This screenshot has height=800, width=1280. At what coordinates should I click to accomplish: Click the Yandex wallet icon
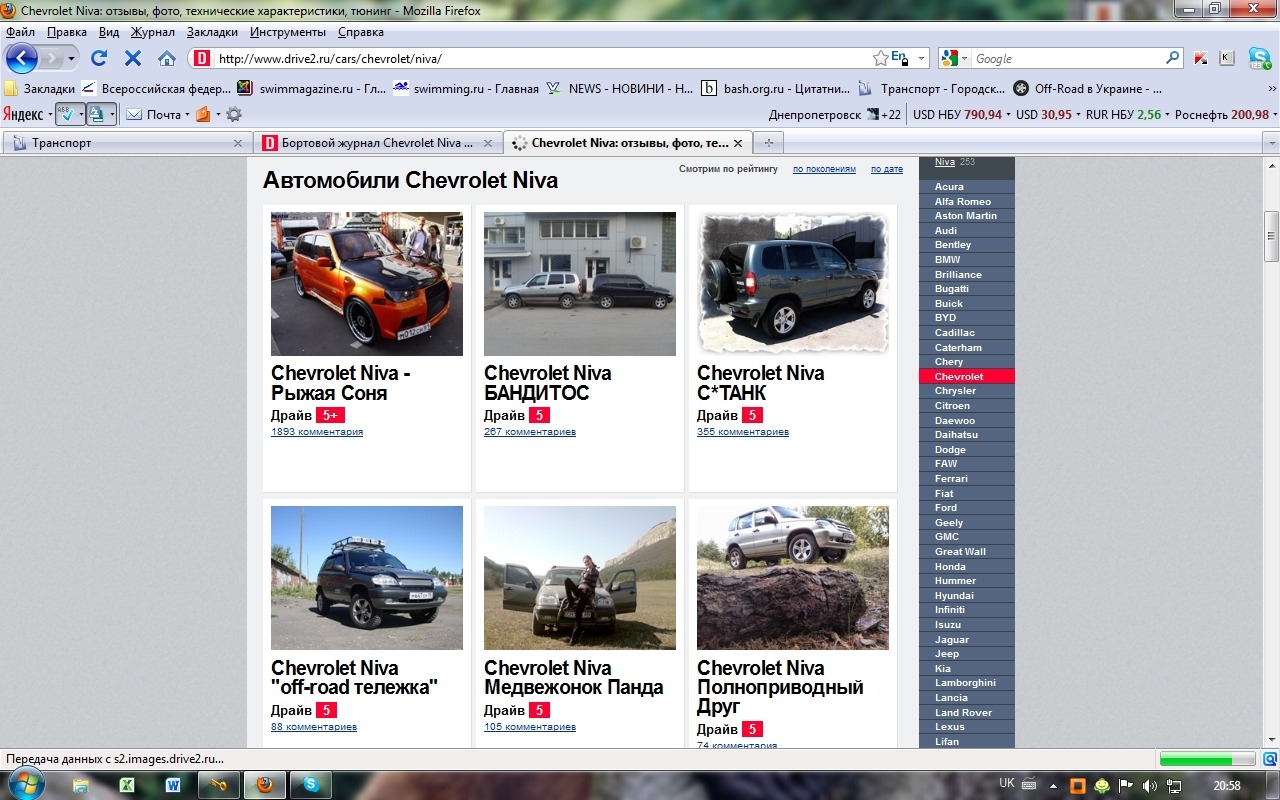point(204,114)
